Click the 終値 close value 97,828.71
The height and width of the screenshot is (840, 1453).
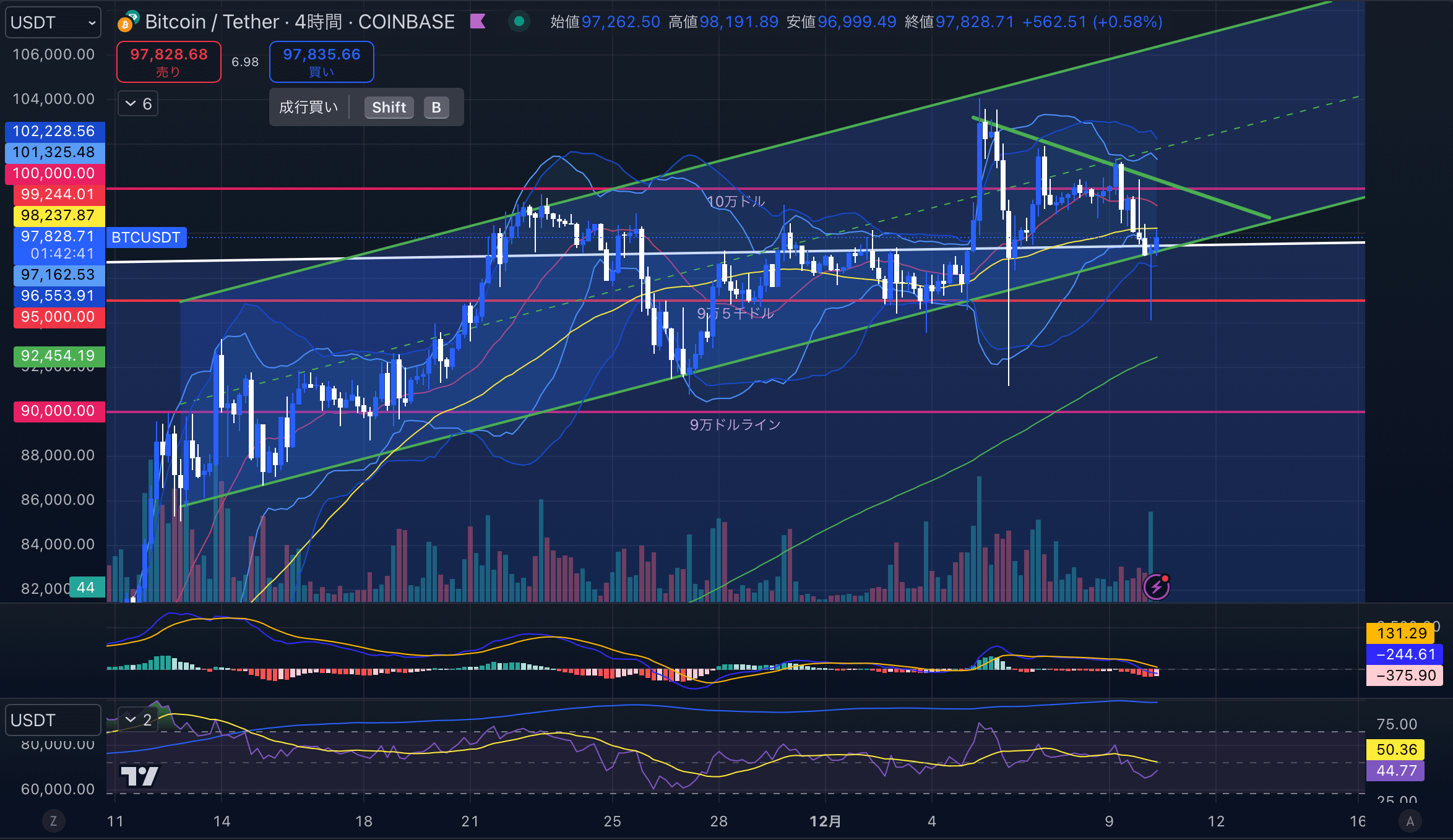click(975, 22)
